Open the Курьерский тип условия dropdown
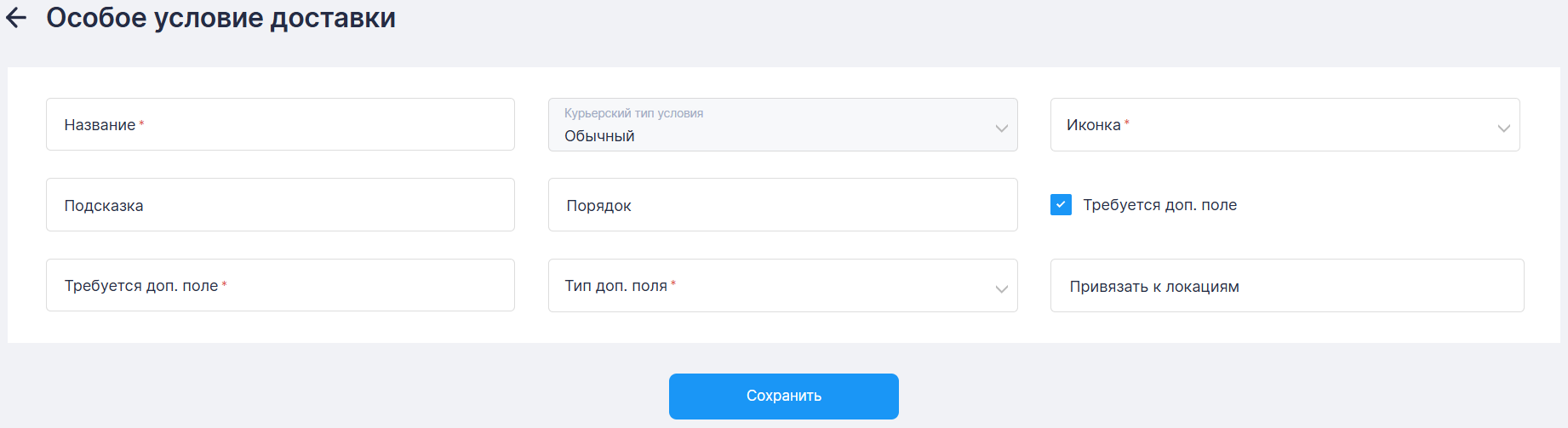Viewport: 1568px width, 428px height. [x=782, y=125]
